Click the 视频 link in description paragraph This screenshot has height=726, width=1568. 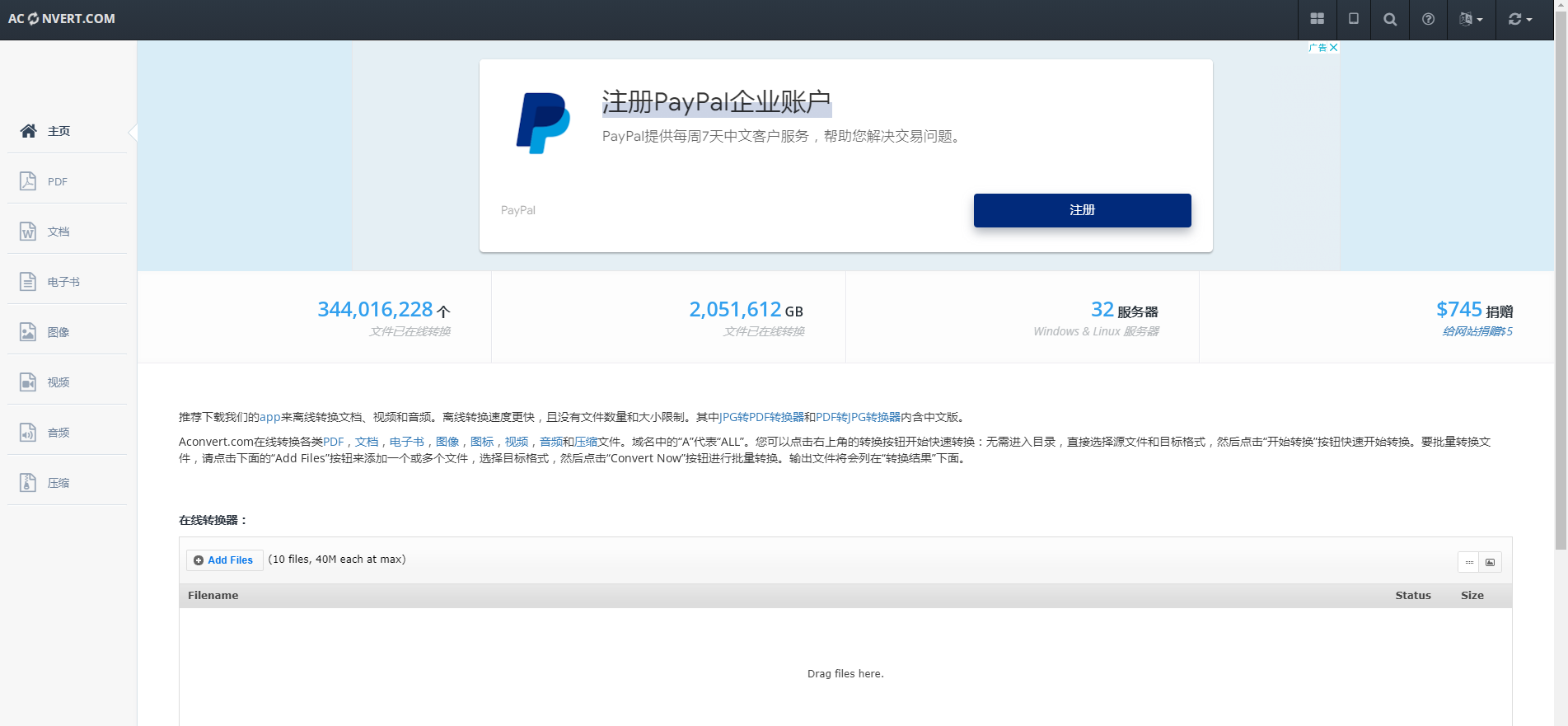click(517, 442)
